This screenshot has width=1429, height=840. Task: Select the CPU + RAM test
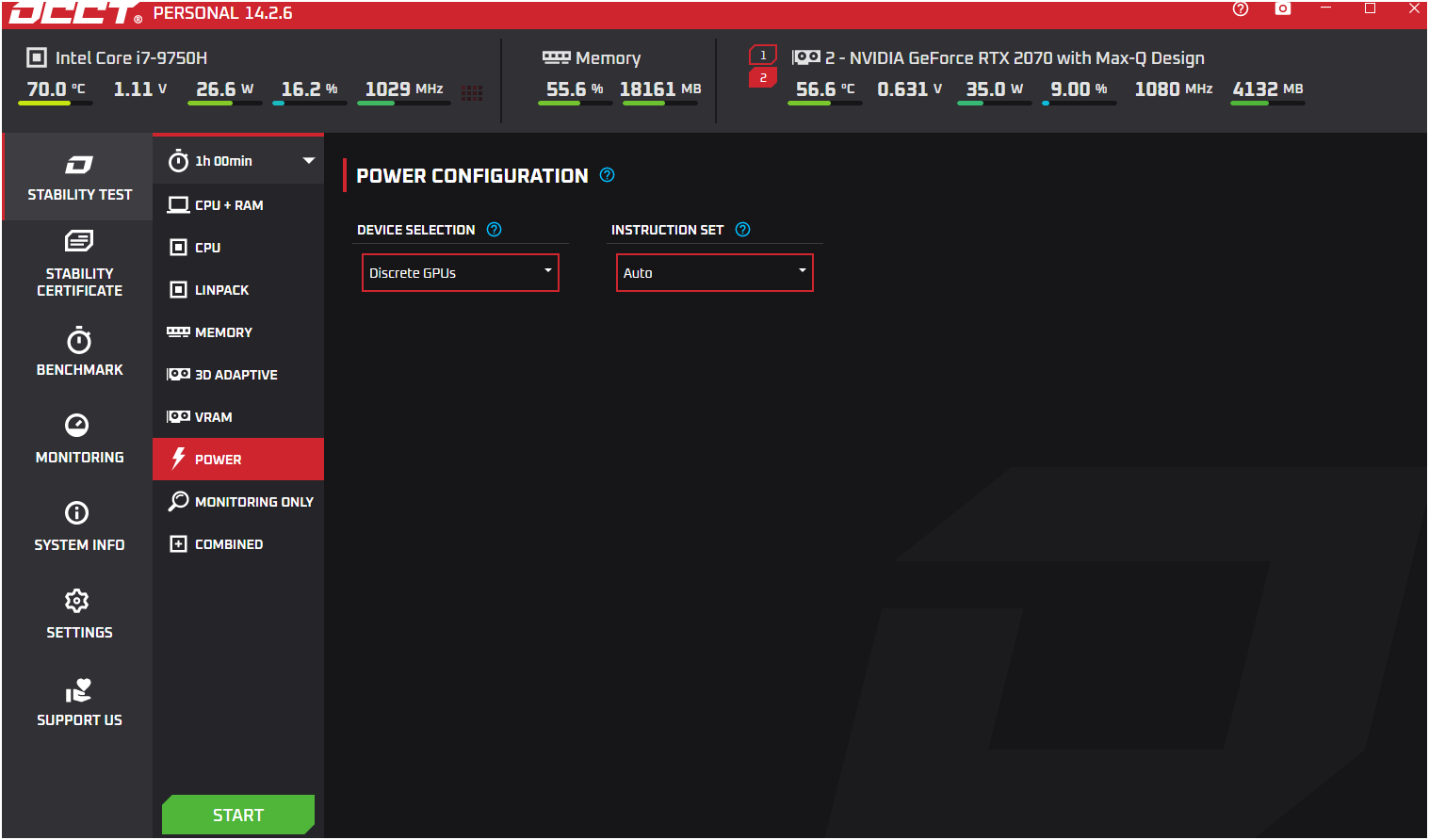238,205
